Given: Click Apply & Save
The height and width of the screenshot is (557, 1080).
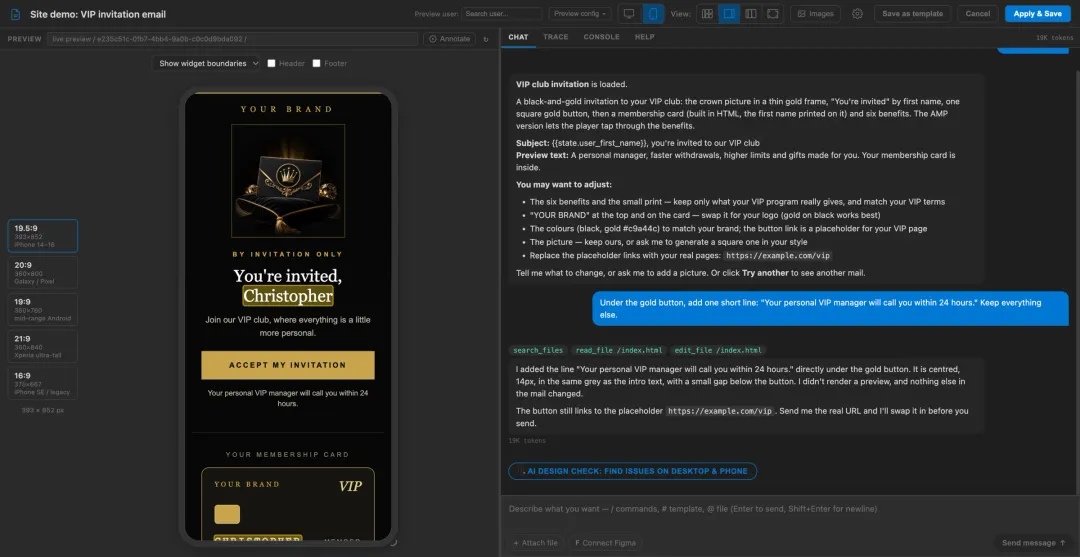Looking at the screenshot, I should [1037, 14].
